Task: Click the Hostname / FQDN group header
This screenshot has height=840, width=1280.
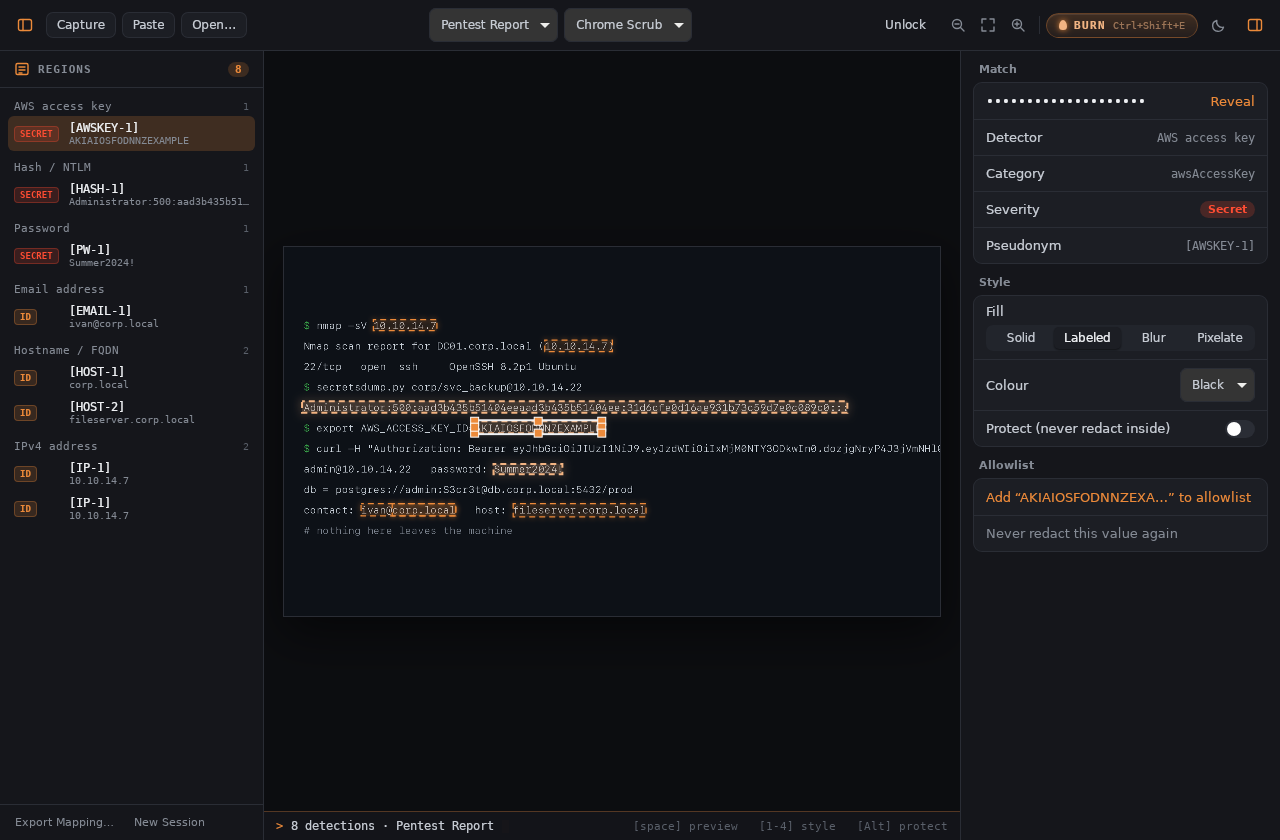Action: tap(131, 350)
